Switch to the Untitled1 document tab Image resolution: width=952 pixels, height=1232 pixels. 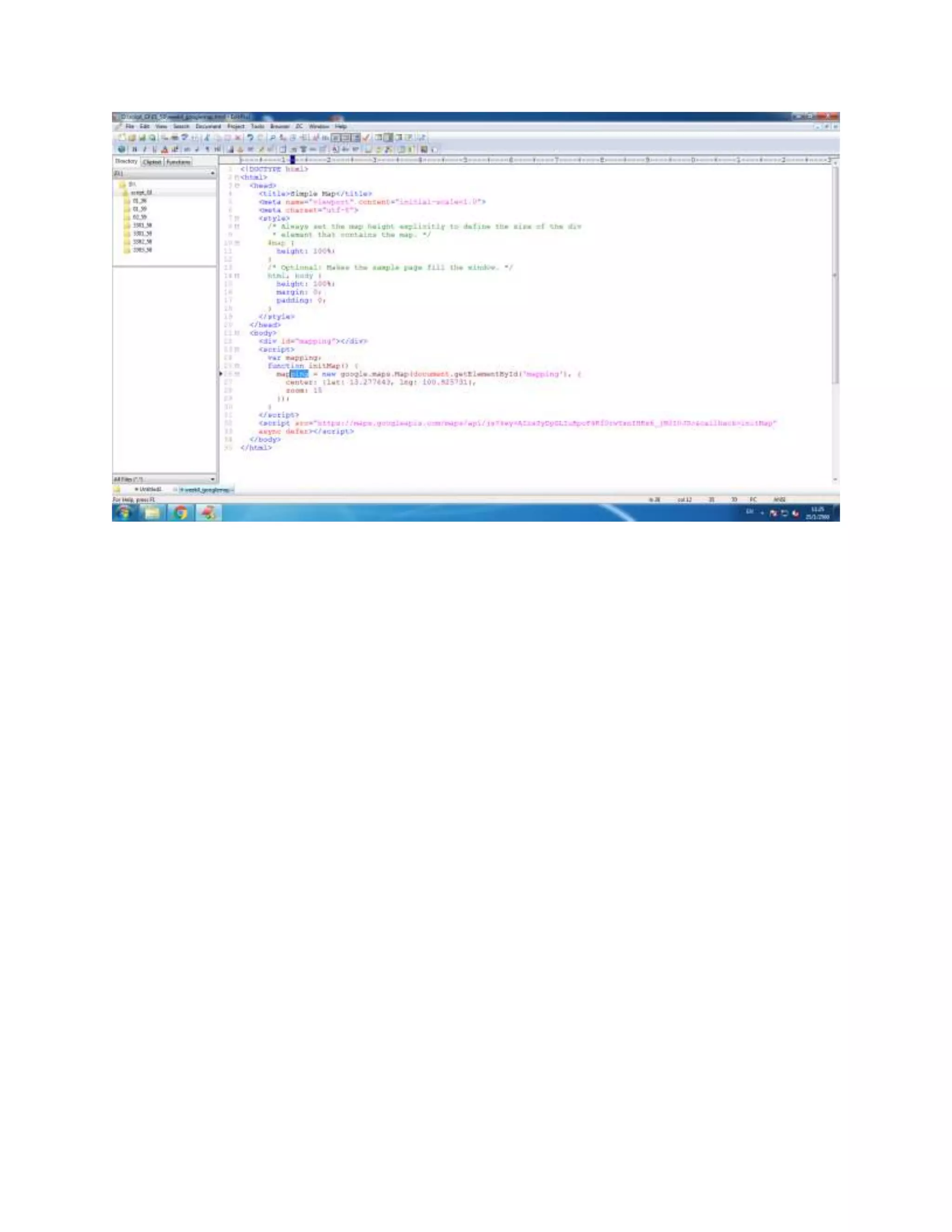(149, 490)
